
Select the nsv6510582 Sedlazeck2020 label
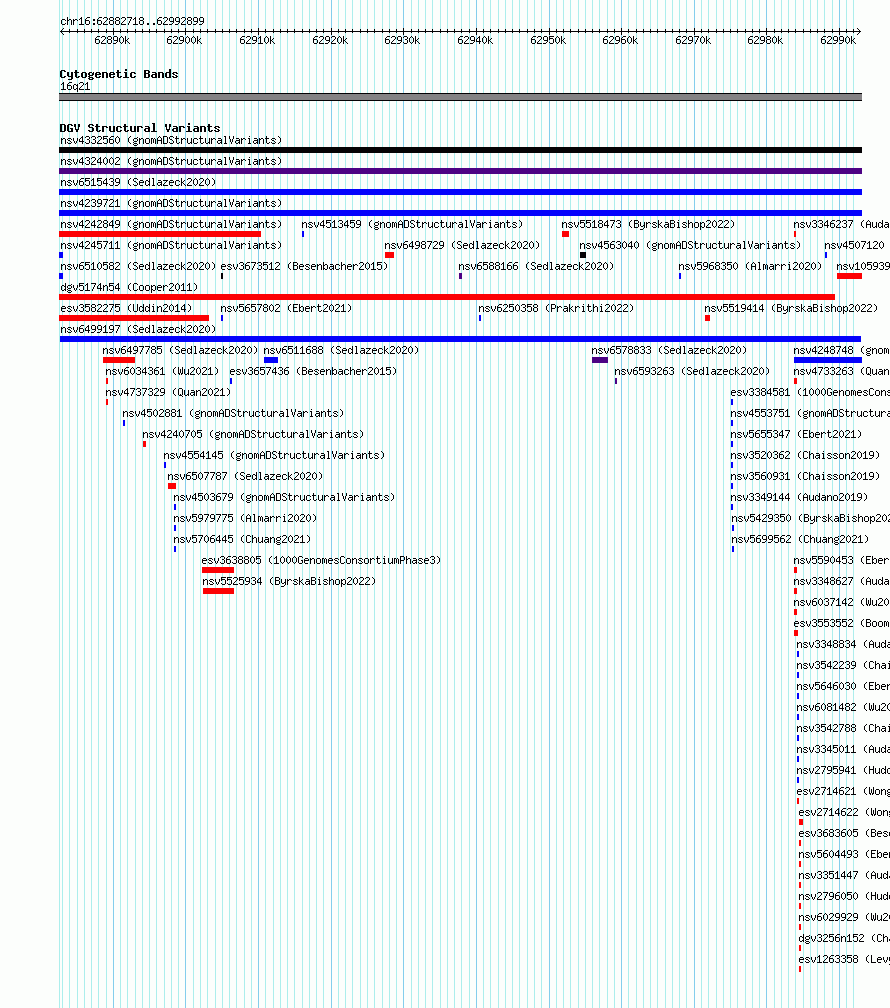click(138, 266)
